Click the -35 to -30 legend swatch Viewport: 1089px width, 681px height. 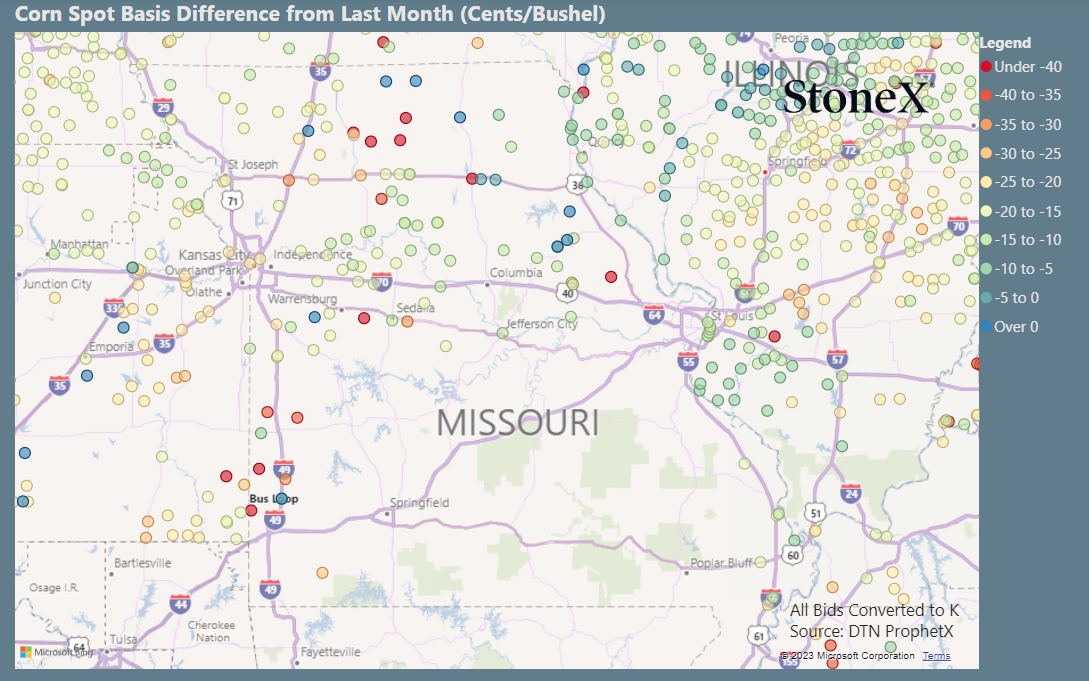[986, 124]
